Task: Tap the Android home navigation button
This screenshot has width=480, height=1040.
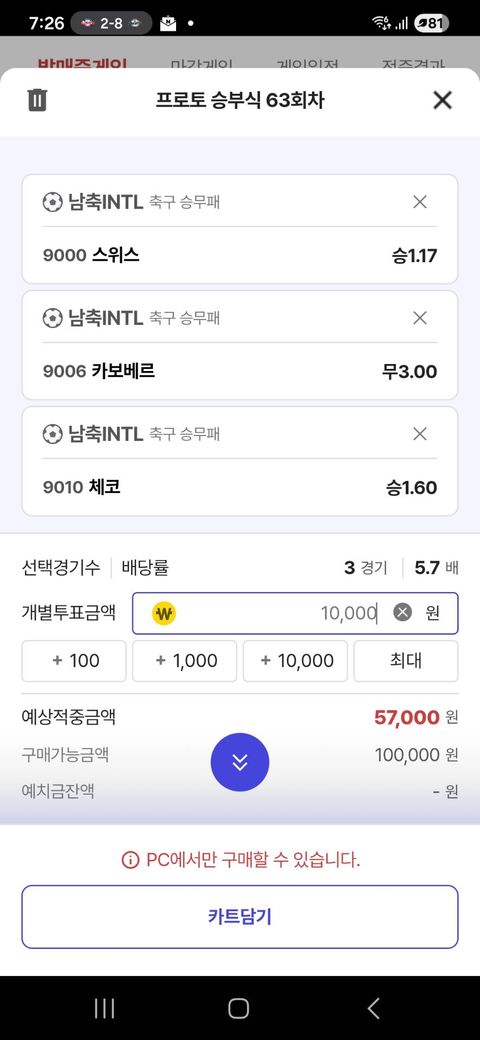Action: [x=239, y=1008]
